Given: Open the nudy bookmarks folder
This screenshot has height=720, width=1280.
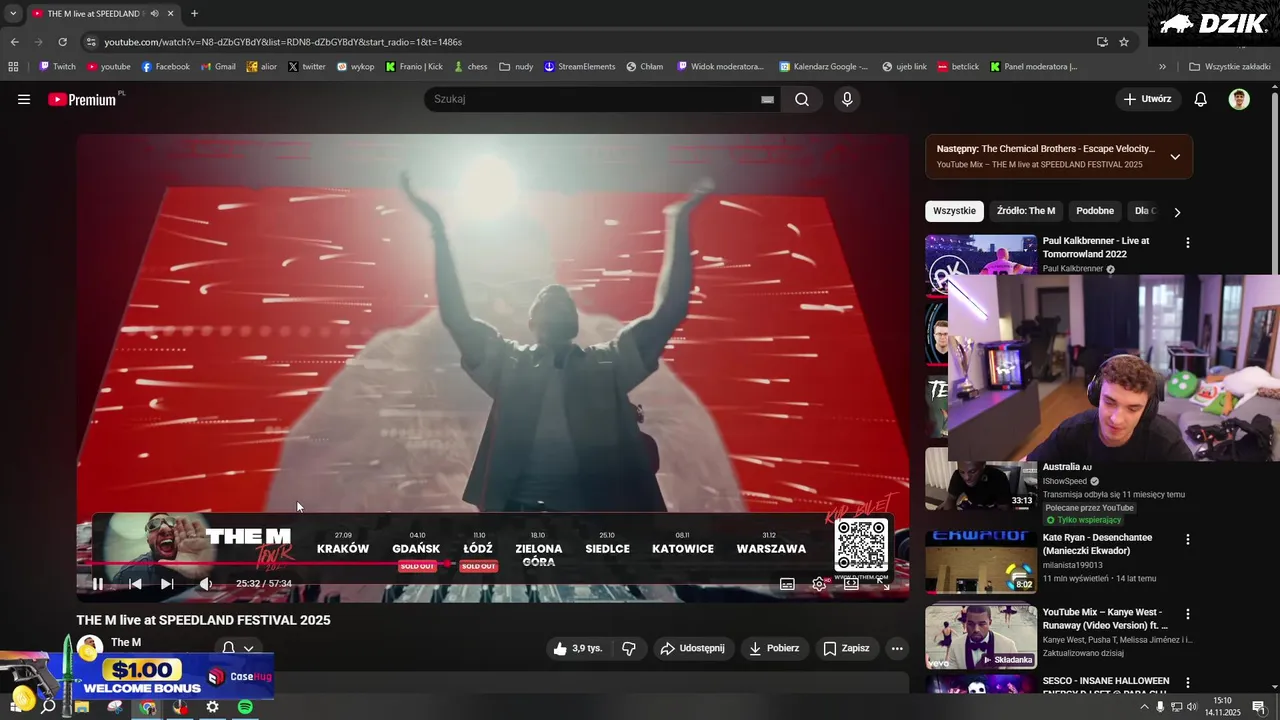Looking at the screenshot, I should pos(517,67).
